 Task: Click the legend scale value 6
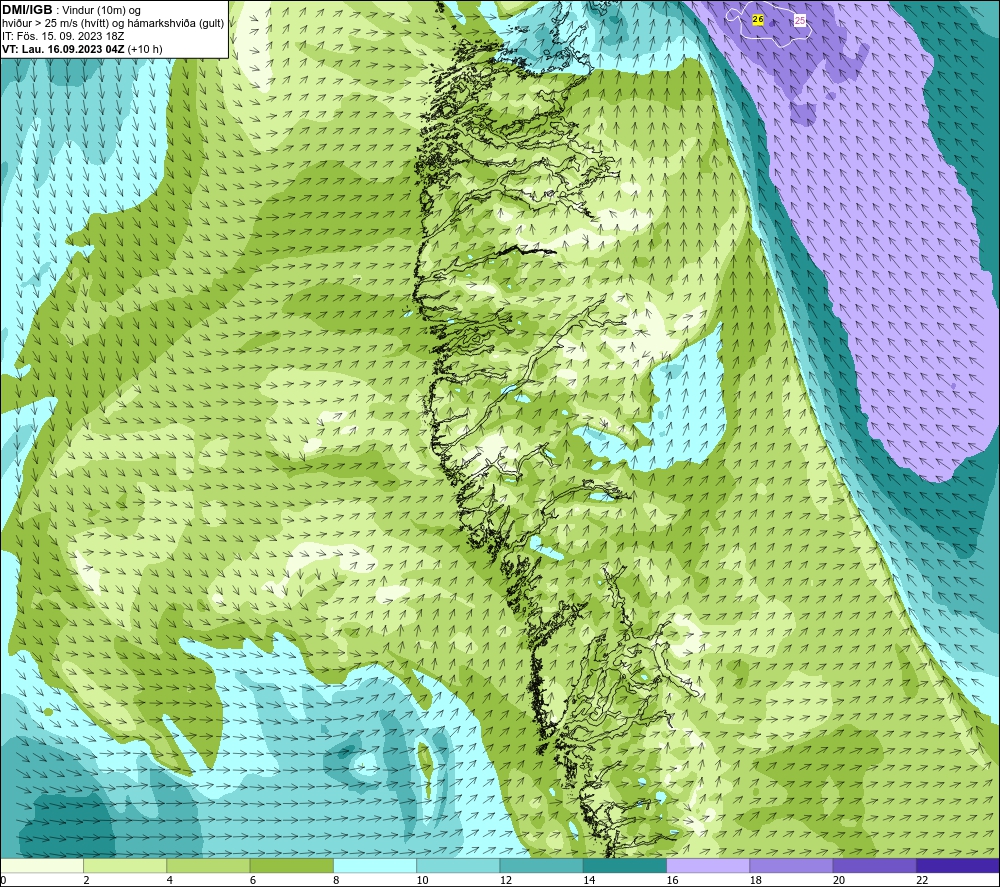(x=253, y=881)
